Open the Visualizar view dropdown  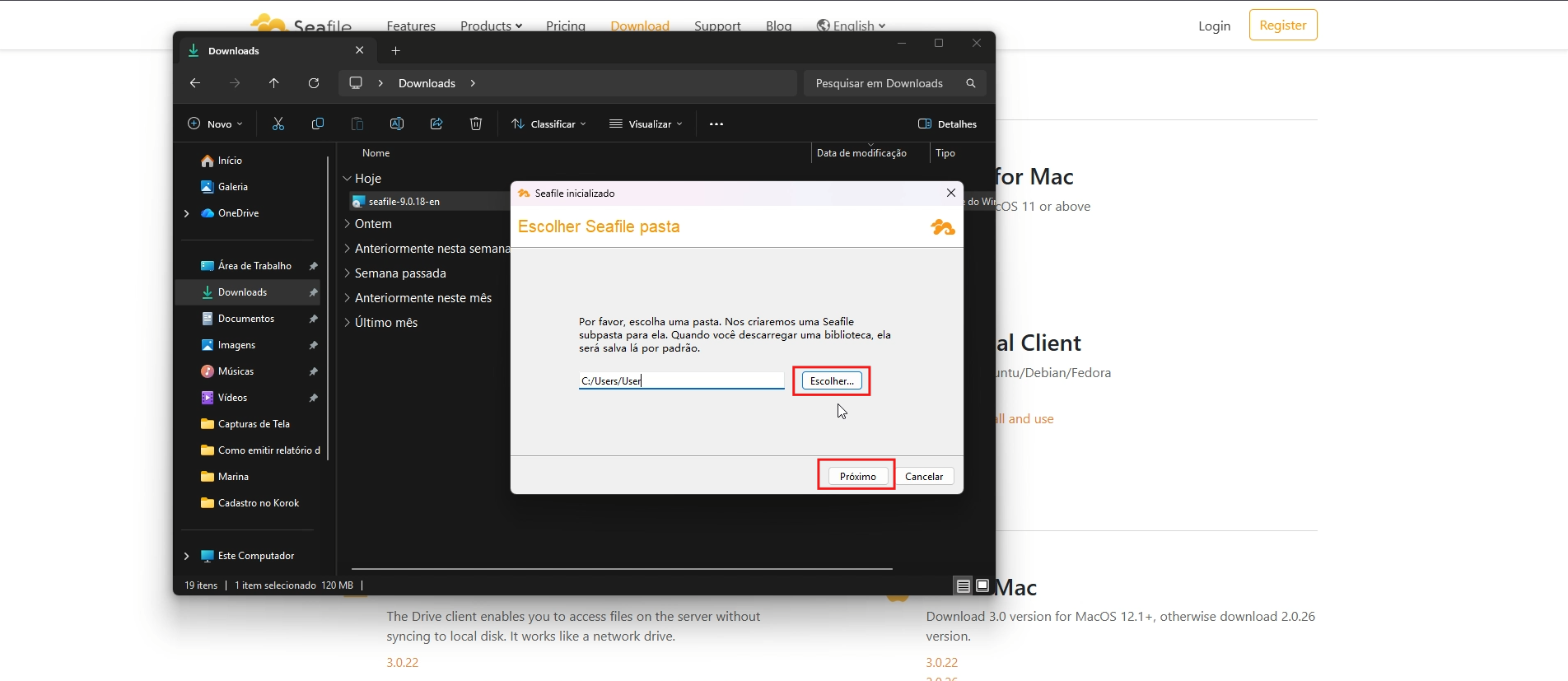click(x=646, y=124)
